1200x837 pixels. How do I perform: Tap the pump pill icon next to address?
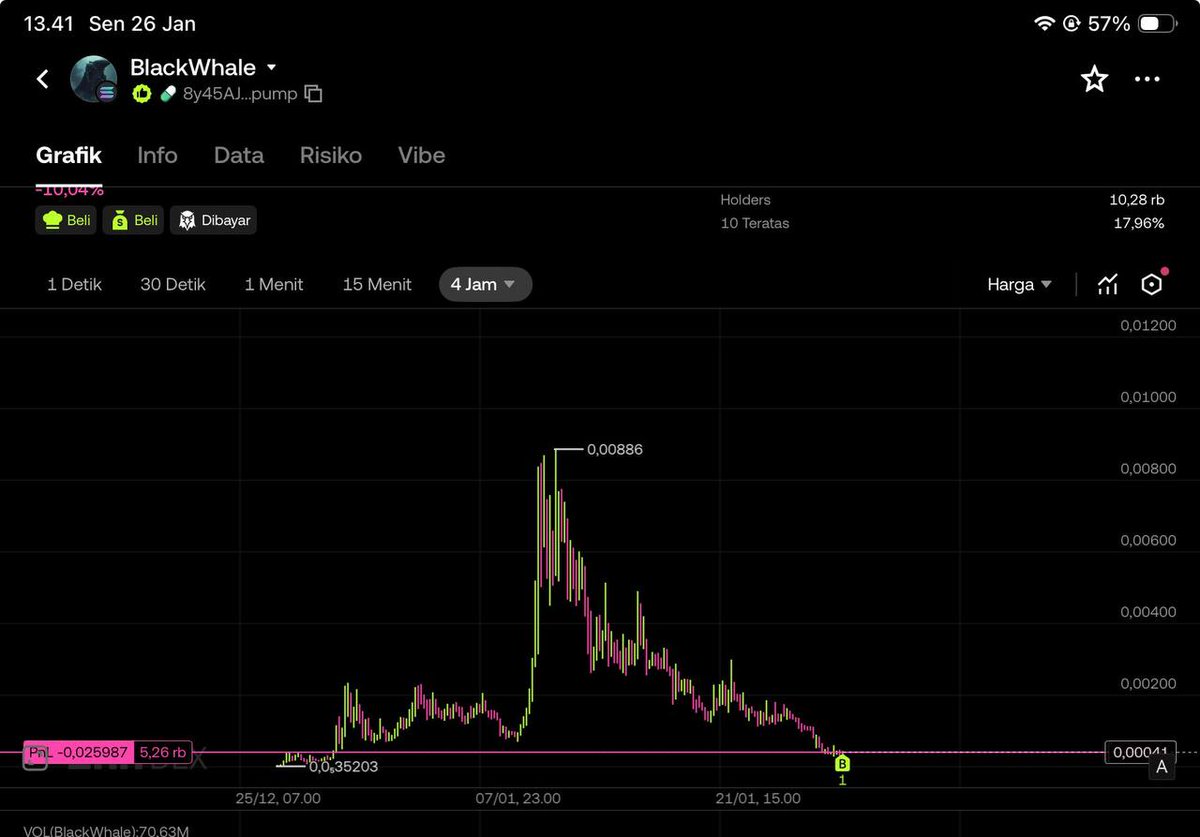[168, 94]
